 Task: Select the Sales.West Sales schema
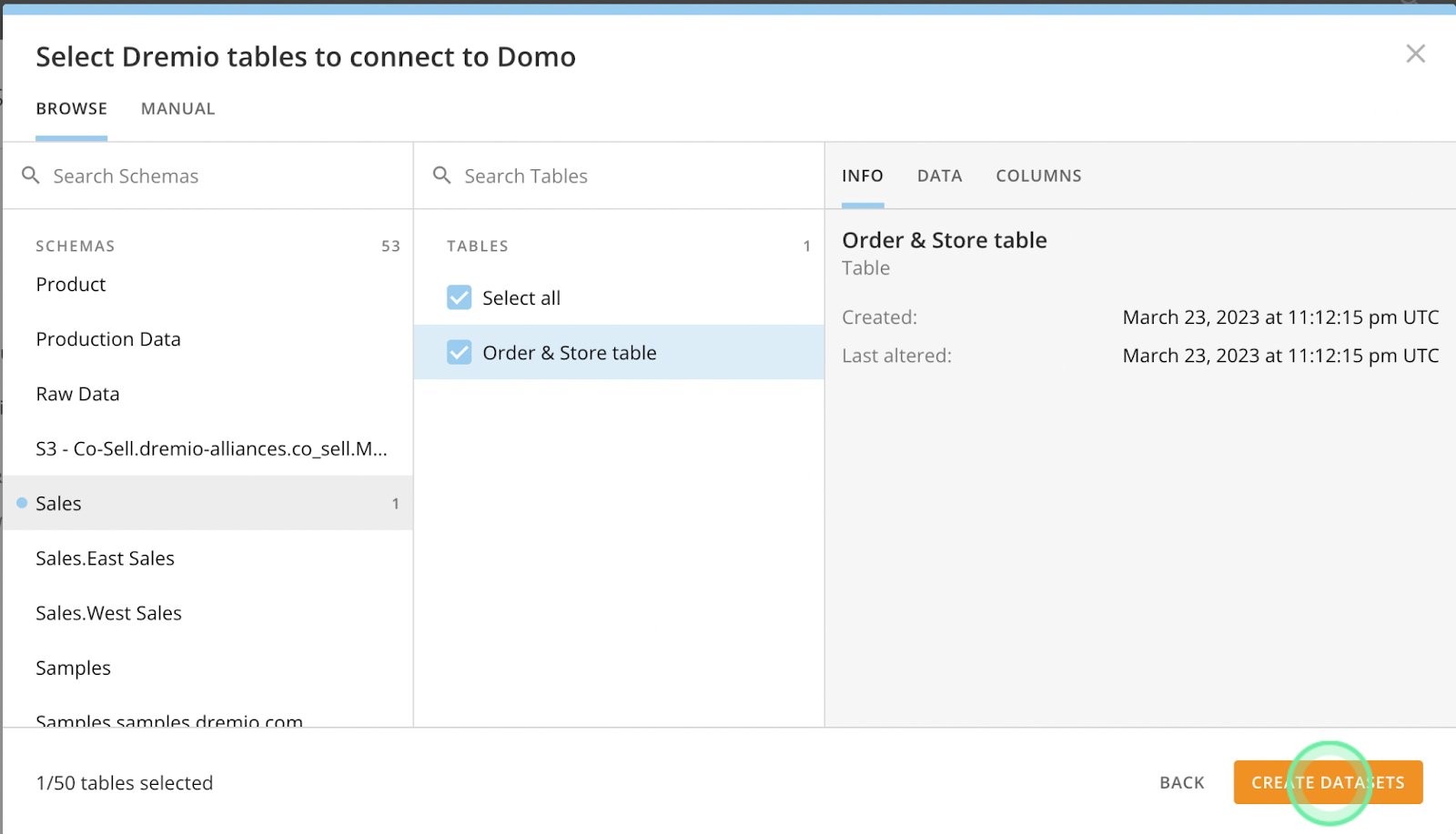point(108,613)
